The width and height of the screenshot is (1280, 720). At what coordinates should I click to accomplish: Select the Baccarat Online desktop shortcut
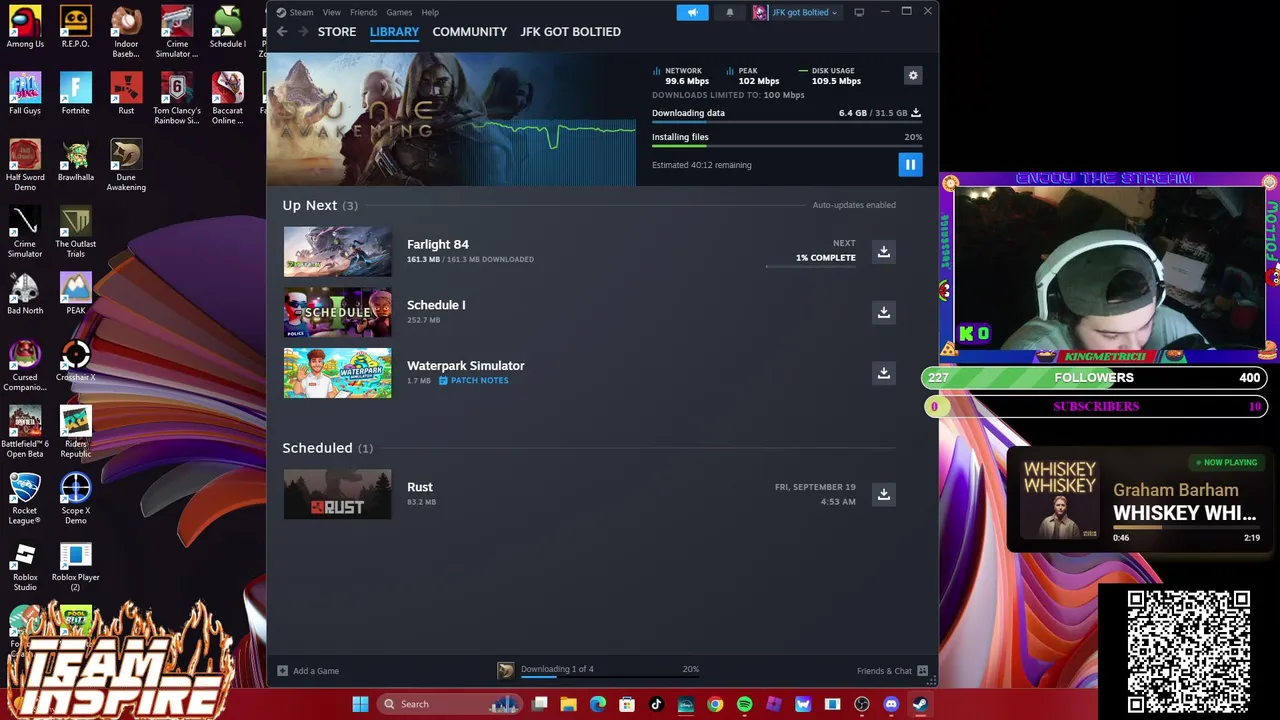point(227,98)
